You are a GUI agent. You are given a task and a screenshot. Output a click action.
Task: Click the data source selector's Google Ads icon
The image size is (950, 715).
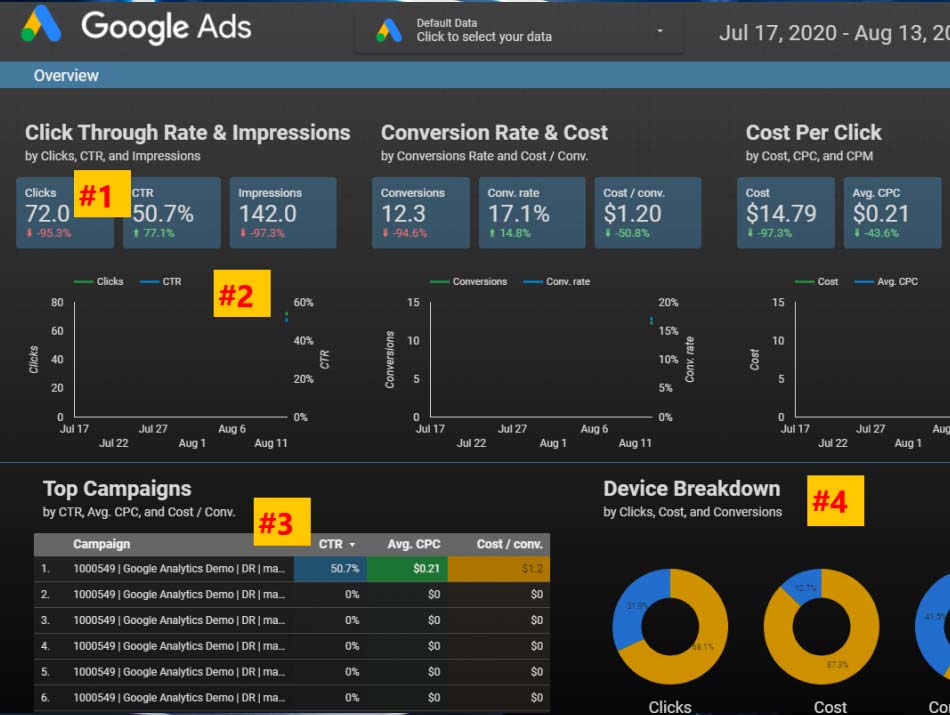[x=389, y=30]
